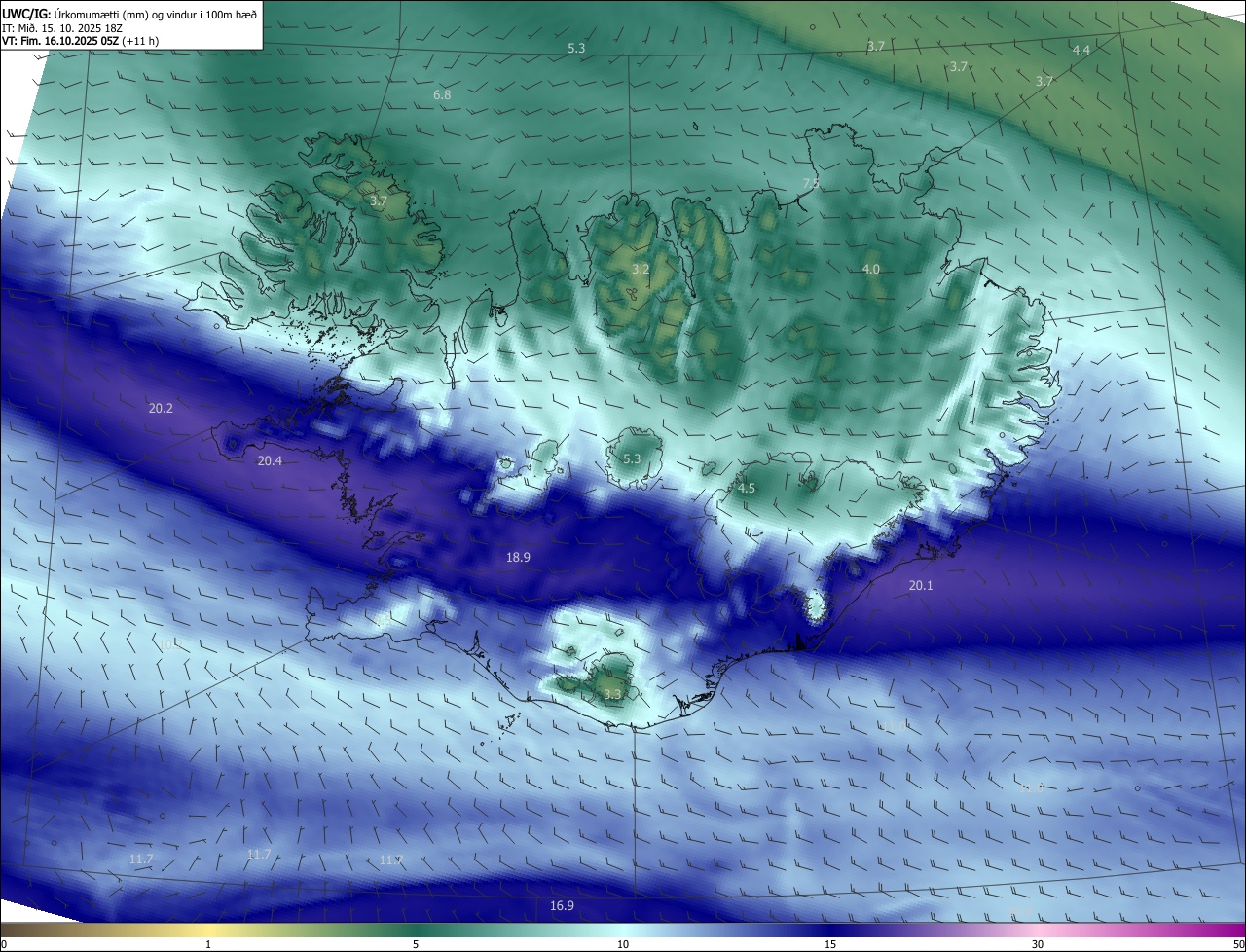1246x952 pixels.
Task: Click the 4.0 value in northeast Iceland
Action: (x=871, y=269)
